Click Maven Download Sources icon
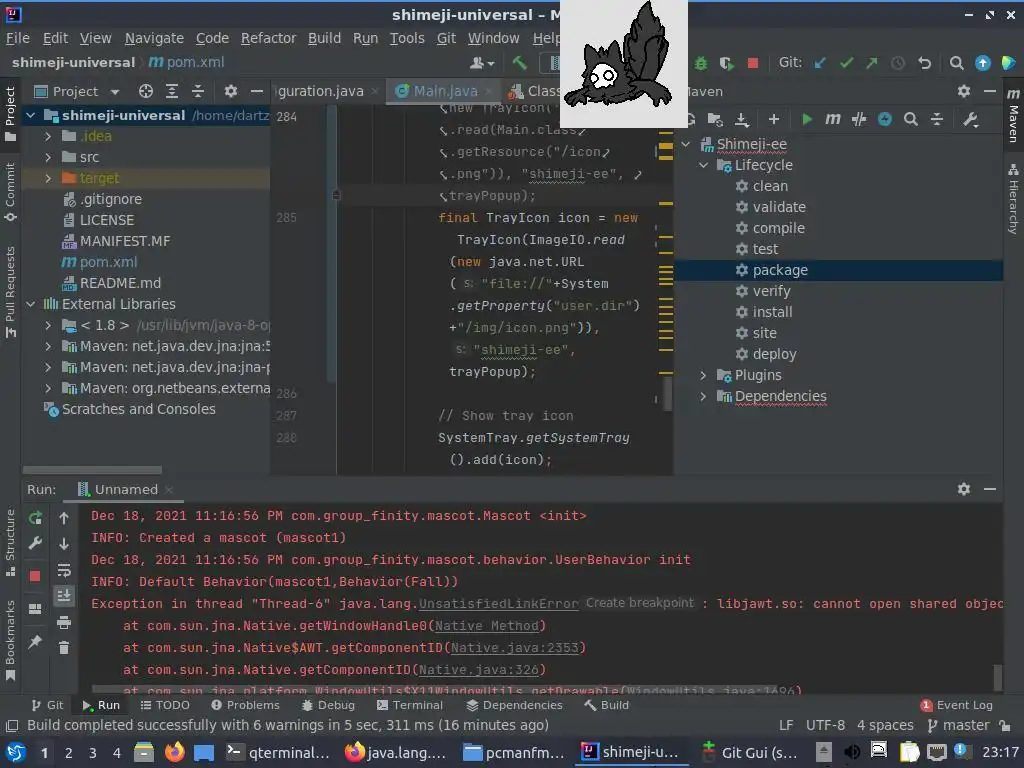Screen dimensions: 1024x768 click(x=741, y=120)
